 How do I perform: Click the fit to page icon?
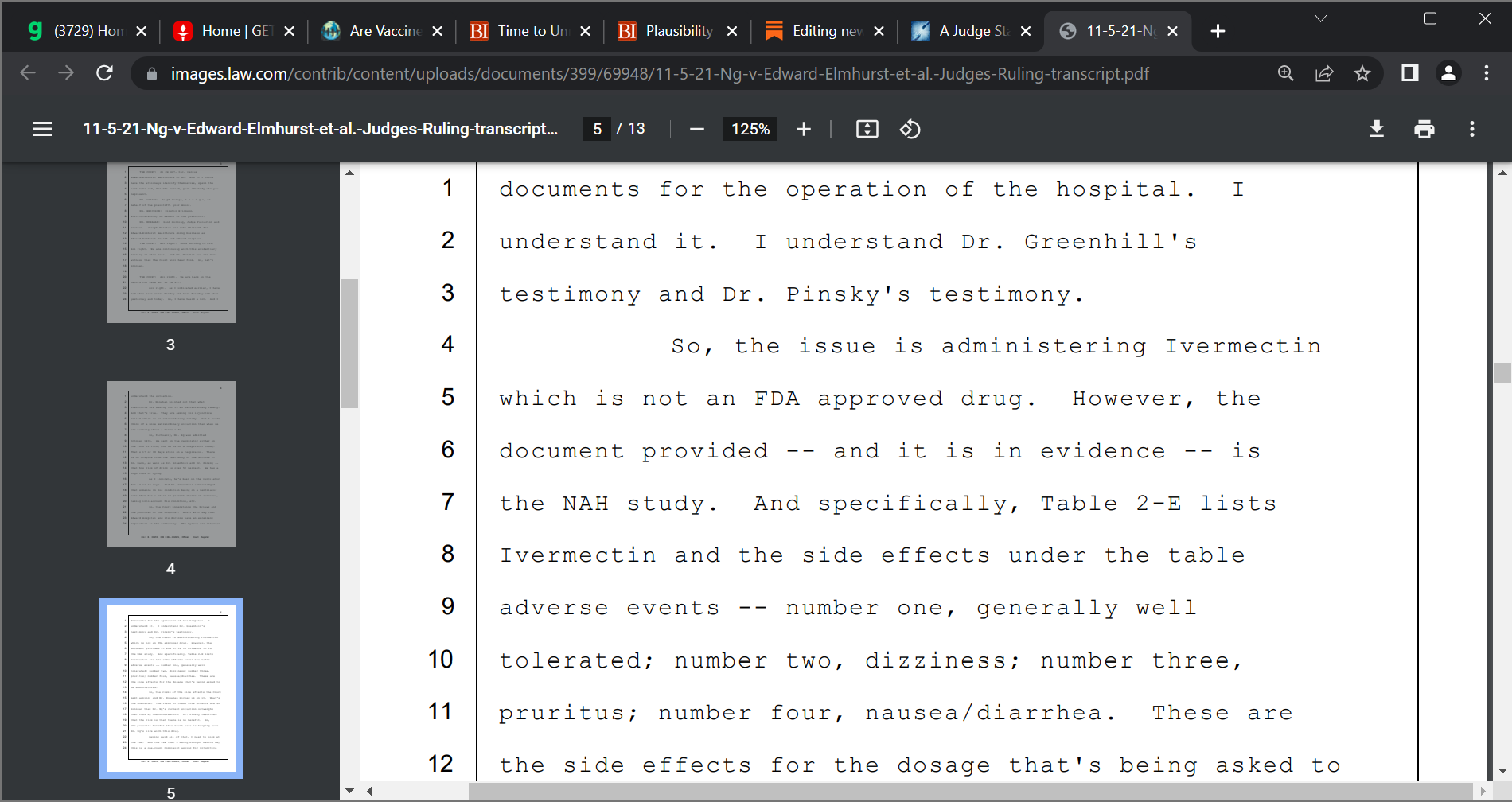click(x=867, y=129)
